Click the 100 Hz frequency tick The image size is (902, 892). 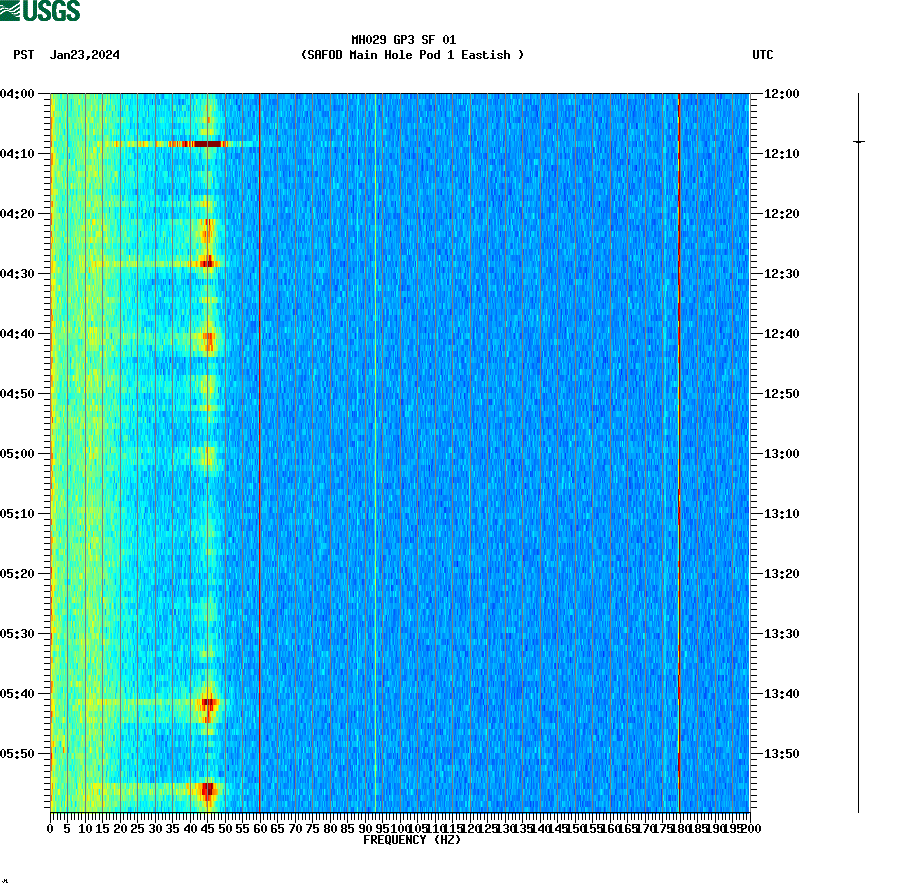[398, 828]
